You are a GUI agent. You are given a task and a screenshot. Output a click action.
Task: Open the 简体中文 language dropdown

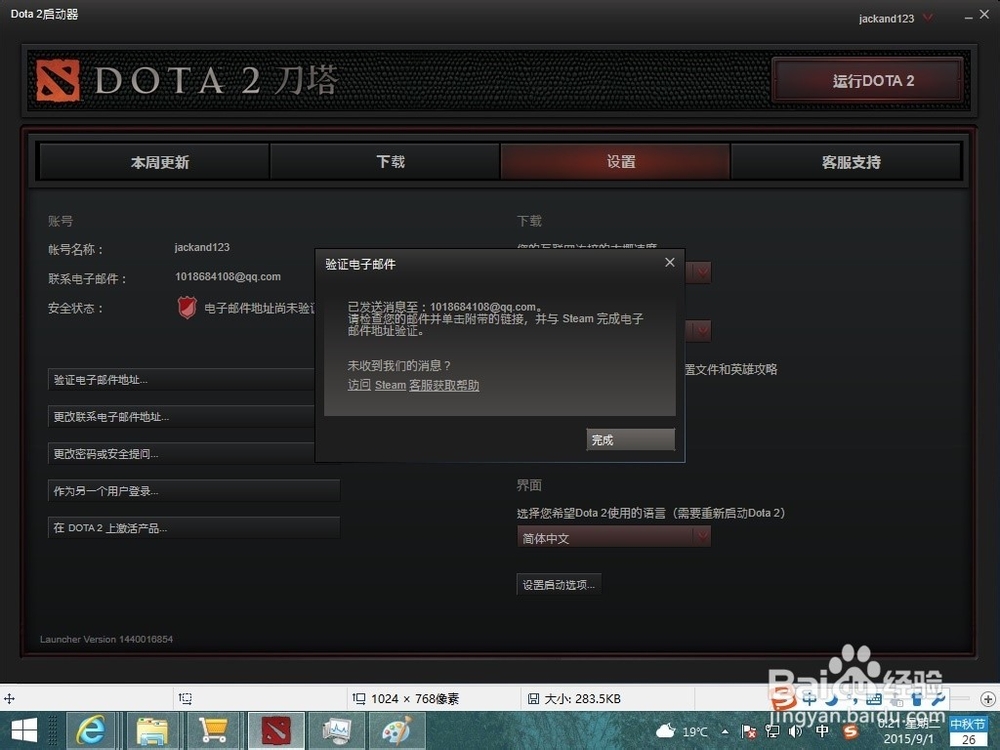pos(614,538)
